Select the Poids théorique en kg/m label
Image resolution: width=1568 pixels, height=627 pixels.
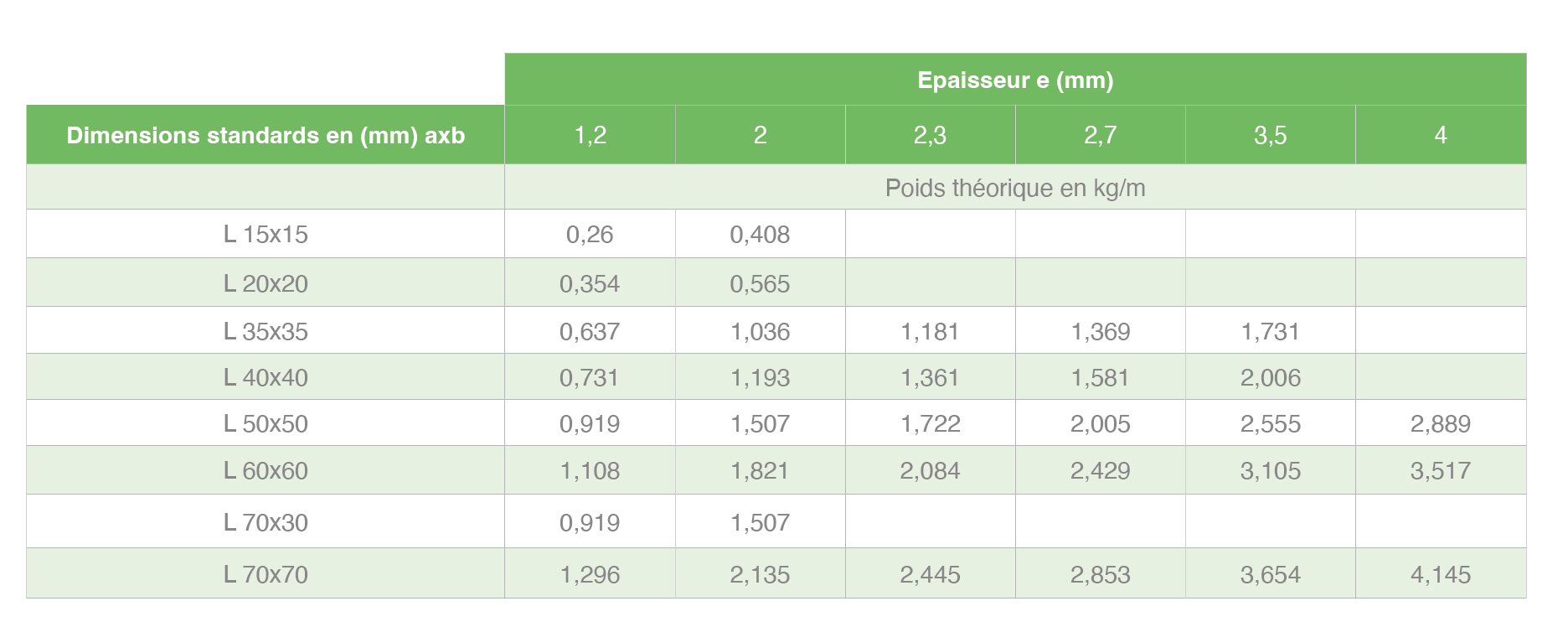[x=1015, y=188]
